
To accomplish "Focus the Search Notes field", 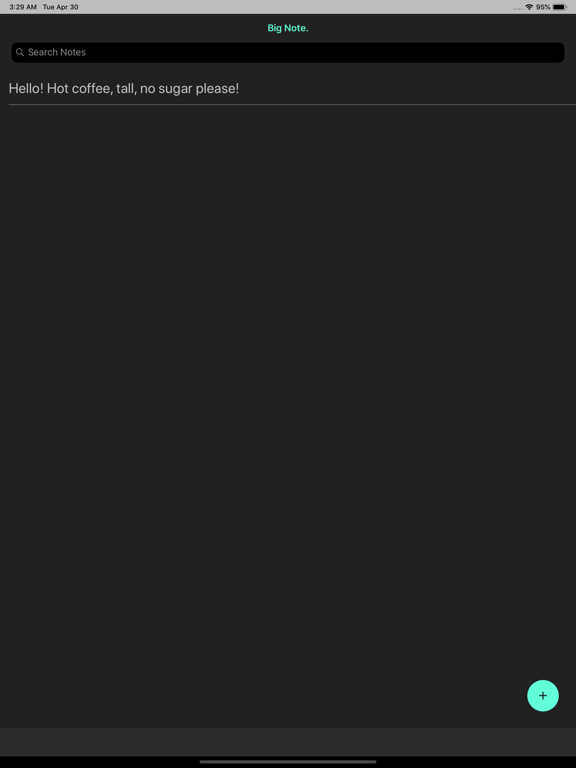I will point(288,52).
